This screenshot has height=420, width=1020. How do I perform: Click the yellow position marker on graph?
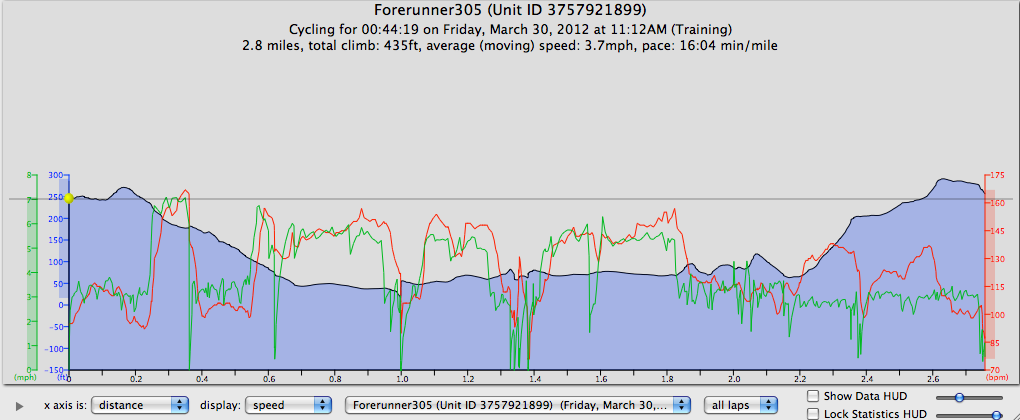[x=69, y=199]
